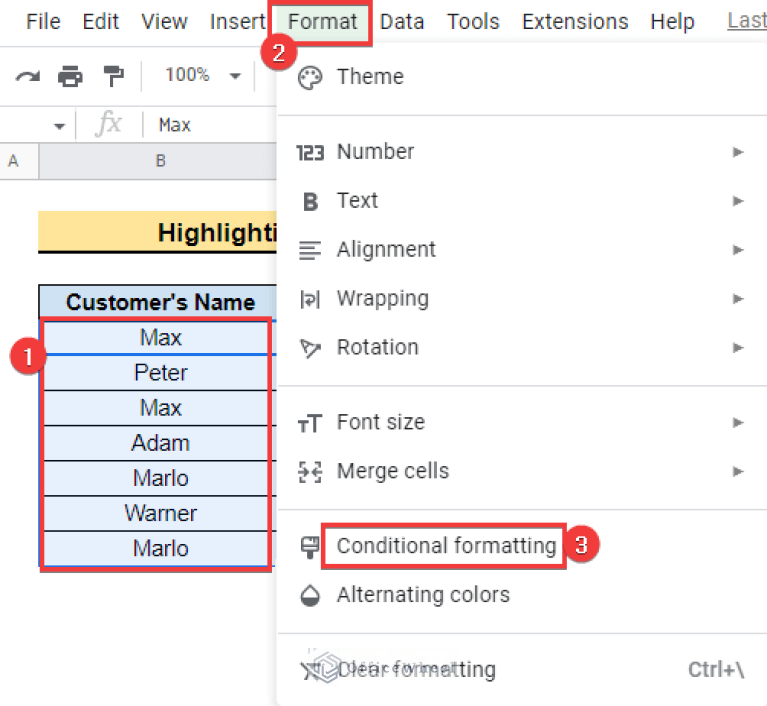Viewport: 767px width, 706px height.
Task: Open the Data menu
Action: [402, 22]
